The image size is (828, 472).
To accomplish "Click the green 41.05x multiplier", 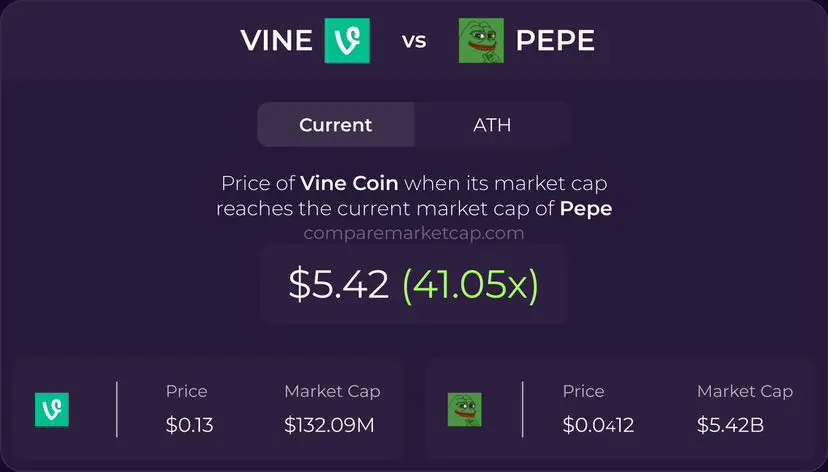I will (471, 286).
